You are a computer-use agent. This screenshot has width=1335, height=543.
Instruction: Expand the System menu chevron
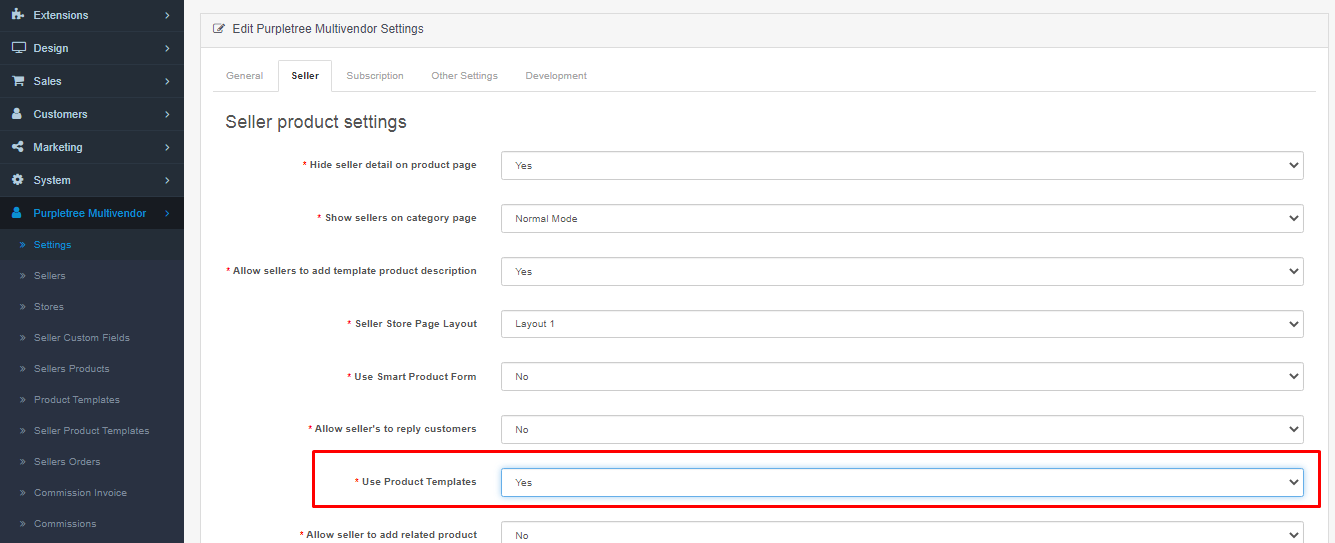(167, 180)
